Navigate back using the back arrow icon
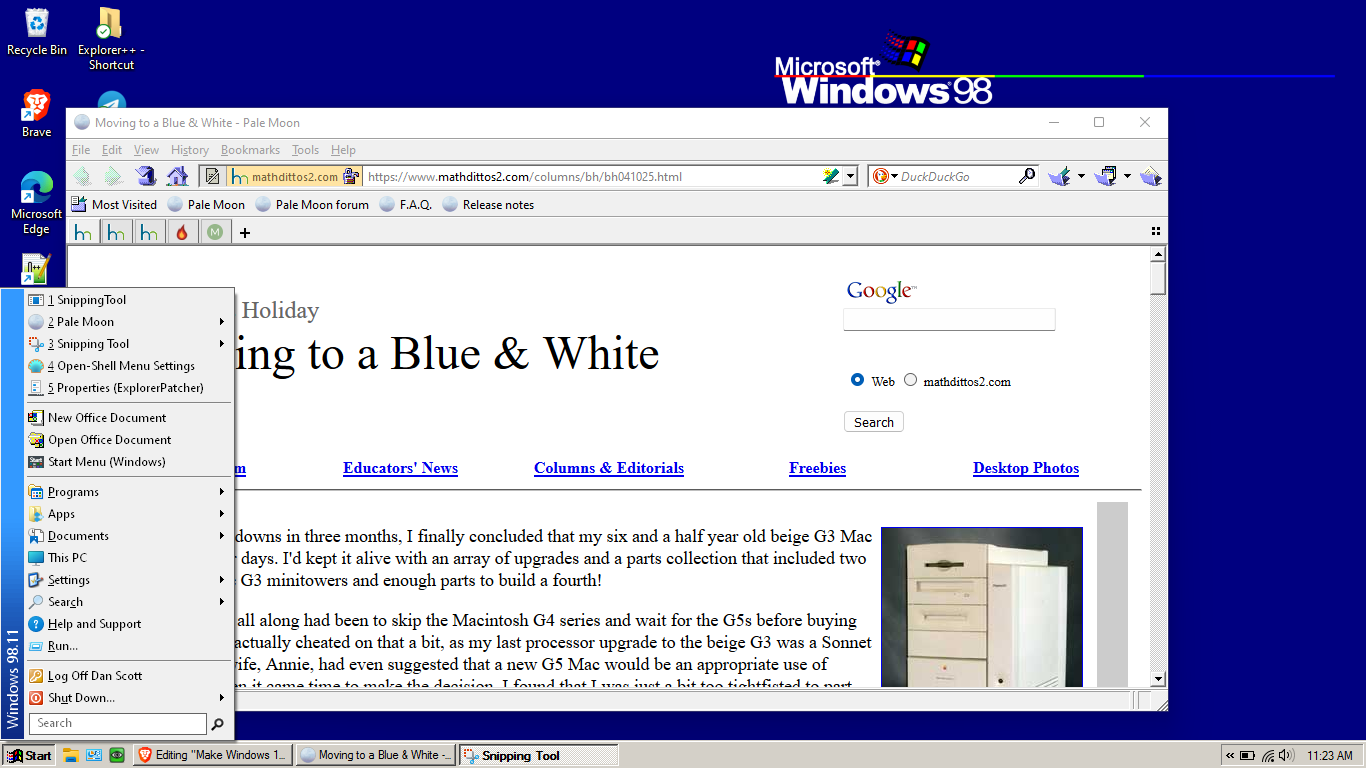 point(82,175)
